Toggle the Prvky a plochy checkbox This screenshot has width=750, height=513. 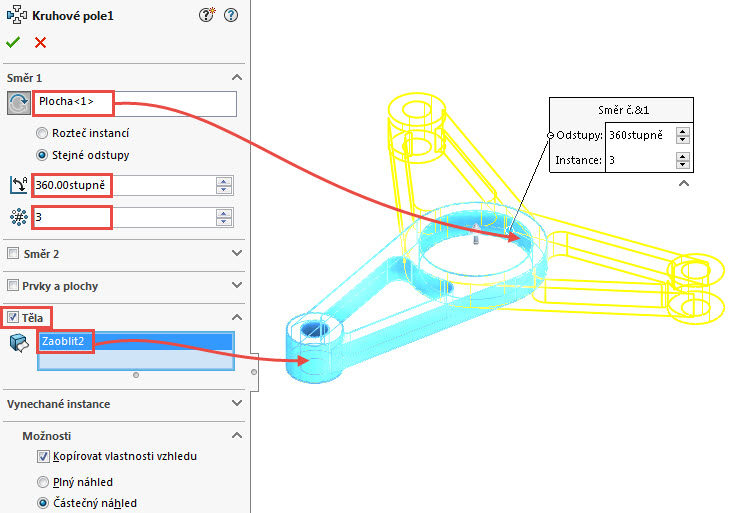point(13,286)
